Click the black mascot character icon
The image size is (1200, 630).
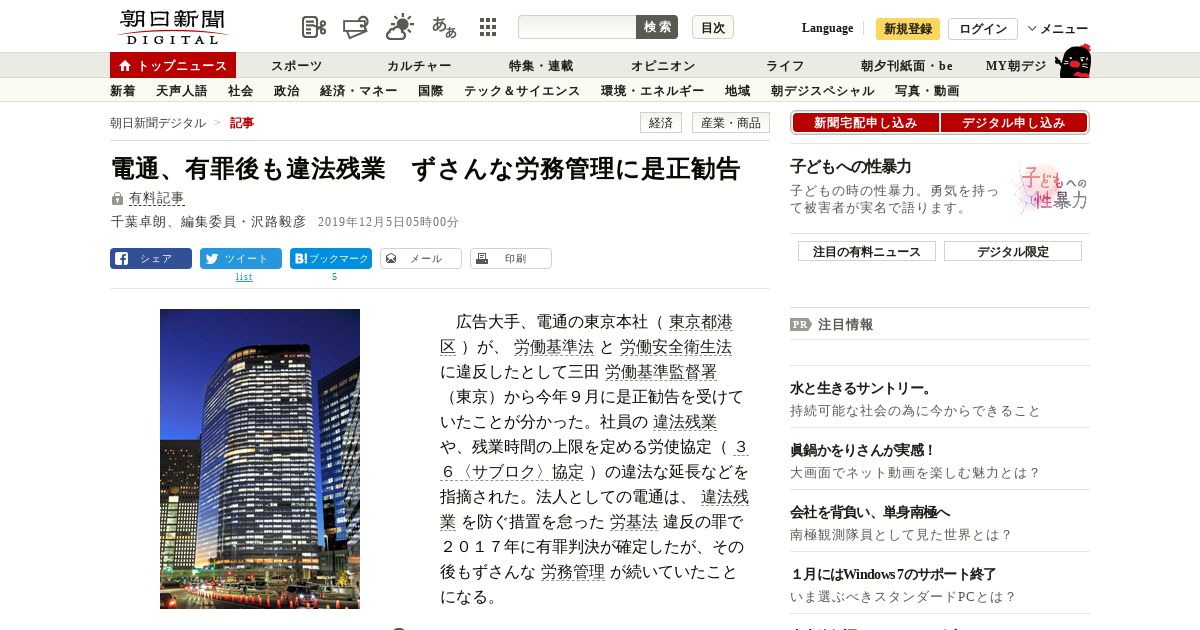[1073, 62]
